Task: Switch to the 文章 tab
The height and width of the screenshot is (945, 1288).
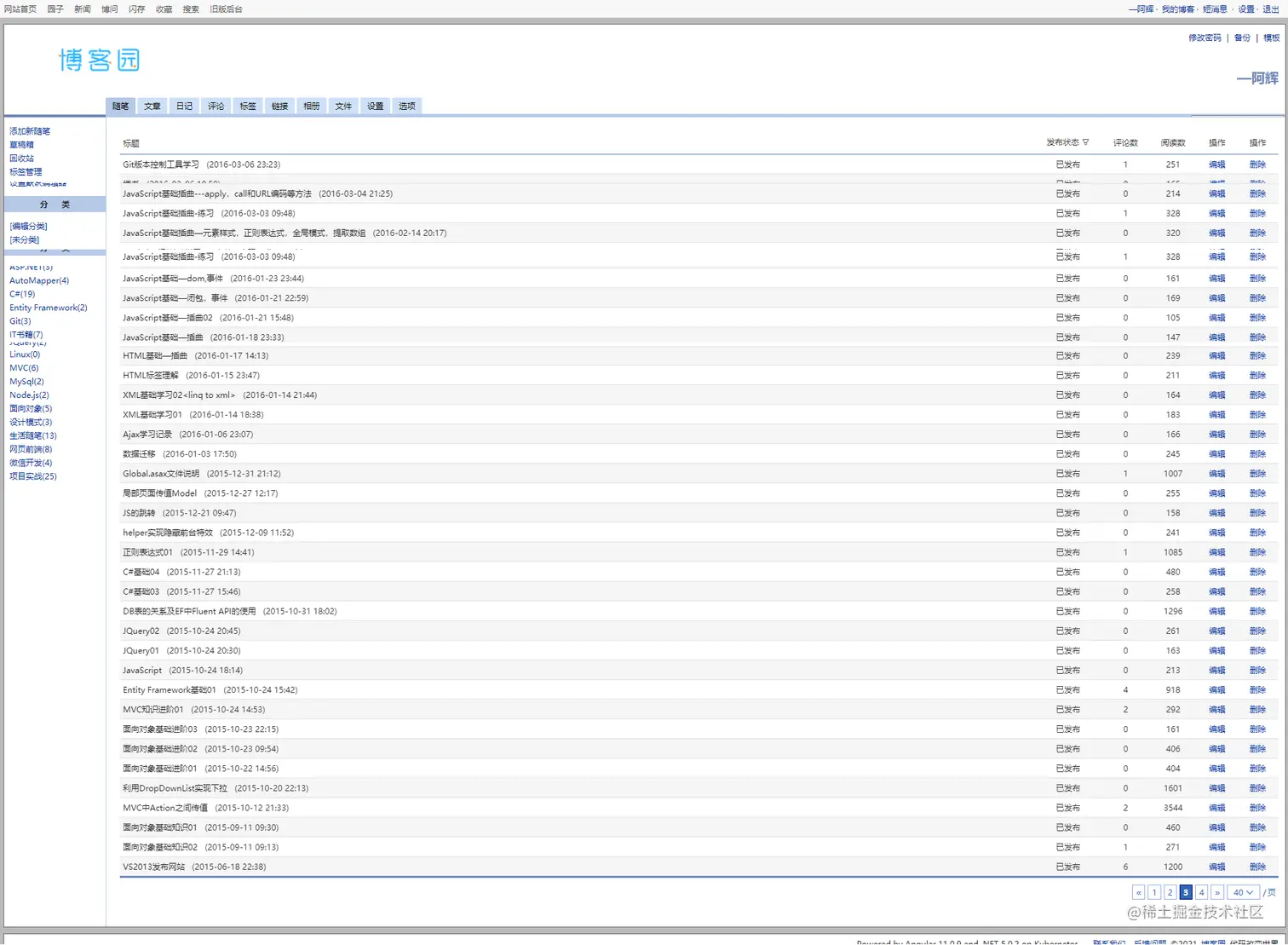Action: click(152, 107)
